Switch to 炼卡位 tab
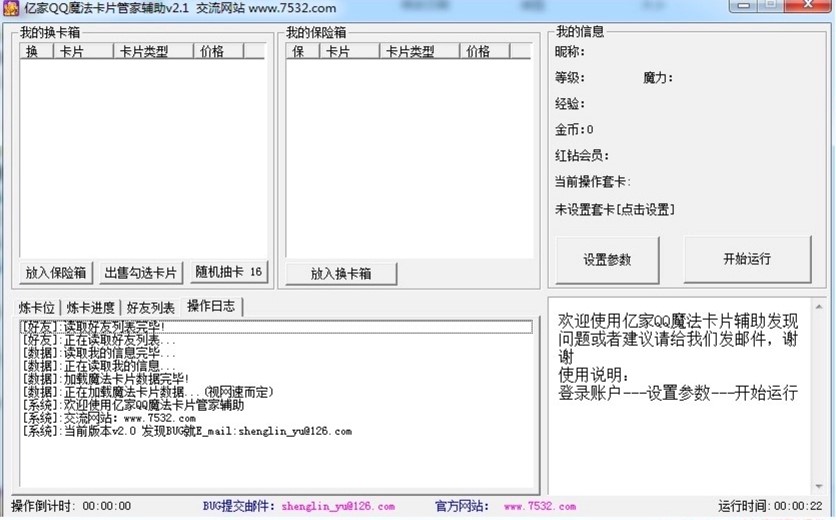 click(37, 308)
